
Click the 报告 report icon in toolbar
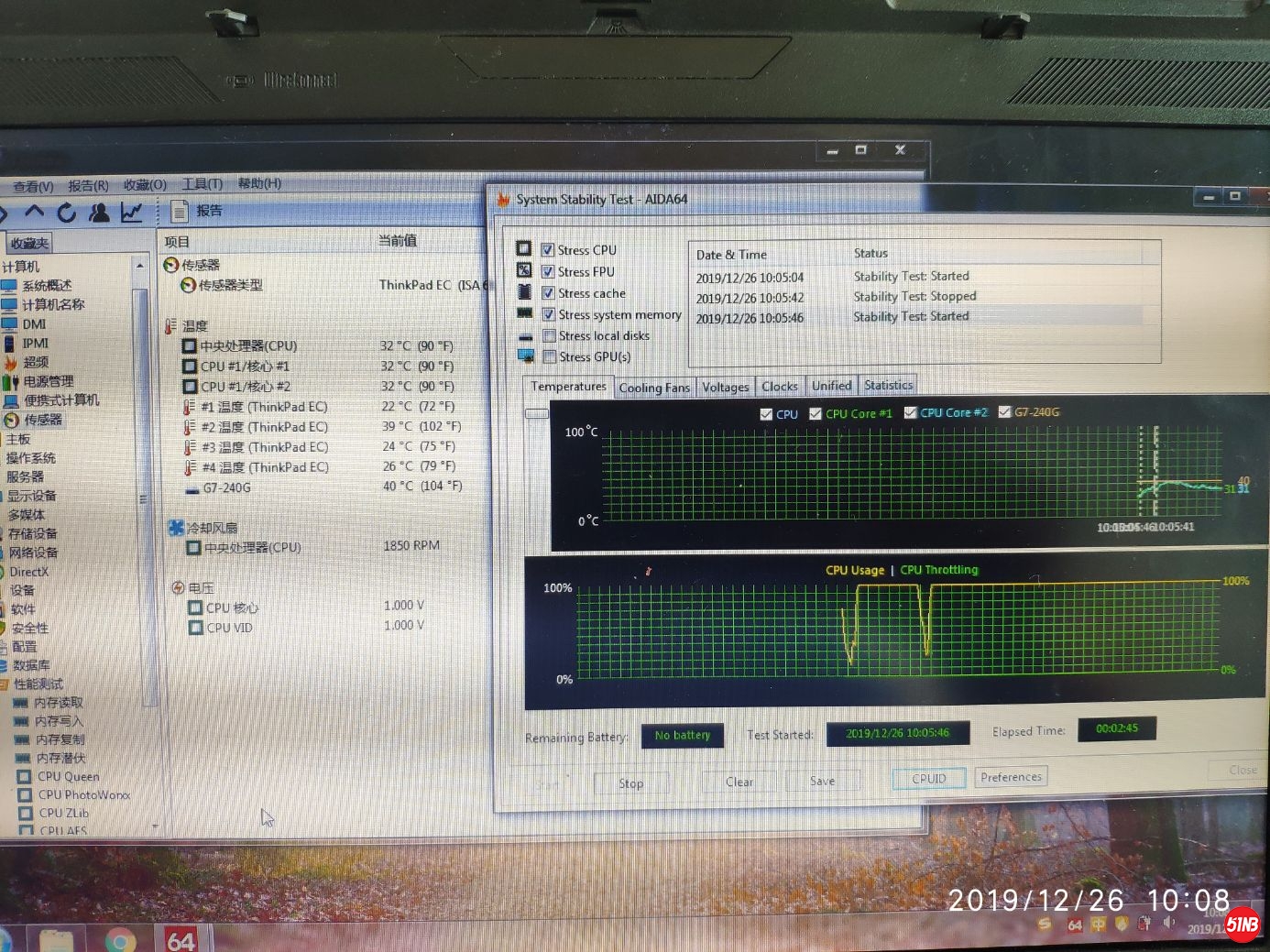(181, 212)
